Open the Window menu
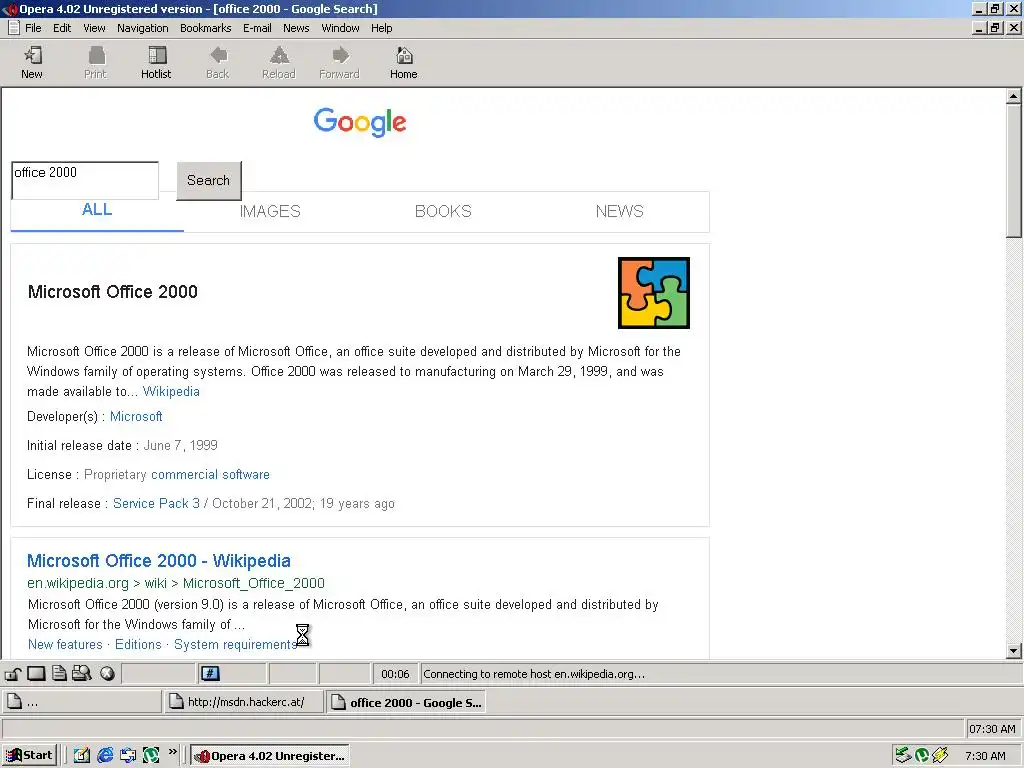 coord(340,28)
